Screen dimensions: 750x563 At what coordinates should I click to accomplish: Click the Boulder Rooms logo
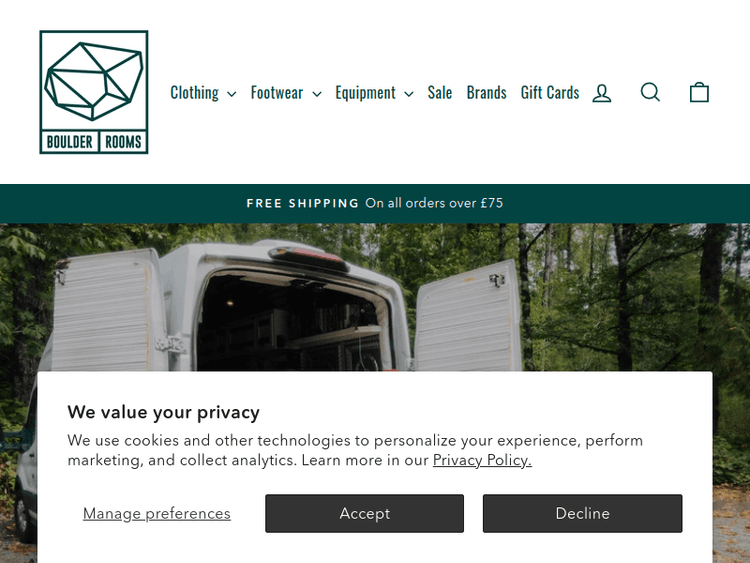[x=94, y=92]
